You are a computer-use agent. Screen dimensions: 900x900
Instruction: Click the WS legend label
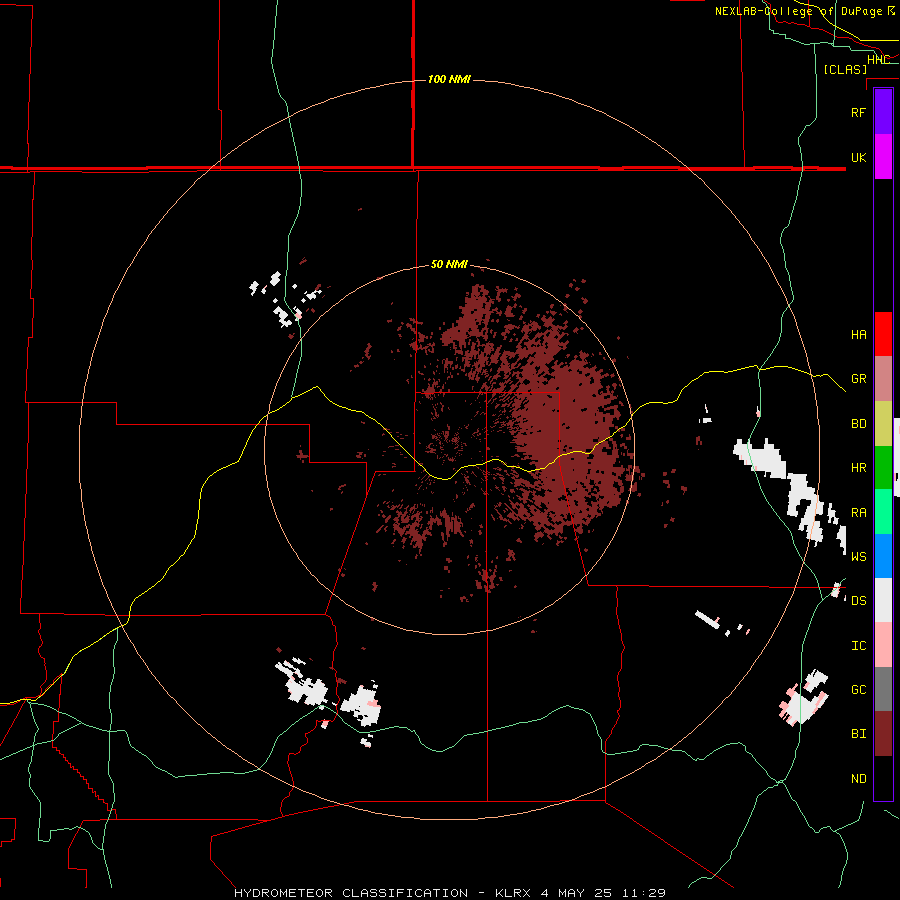tap(858, 556)
